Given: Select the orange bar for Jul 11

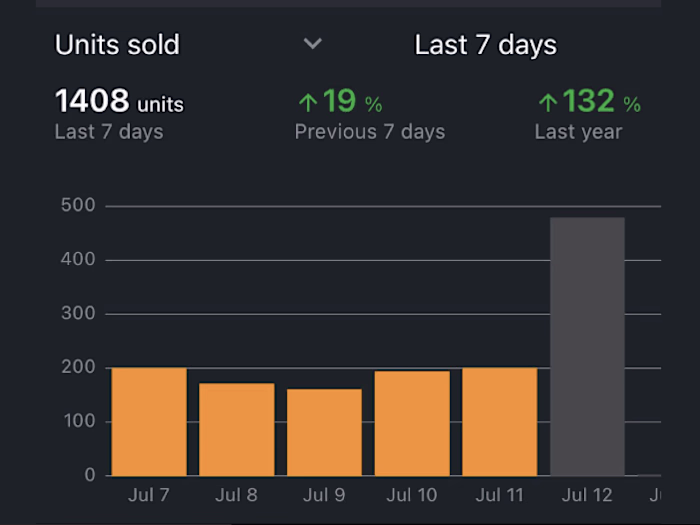Looking at the screenshot, I should (499, 421).
